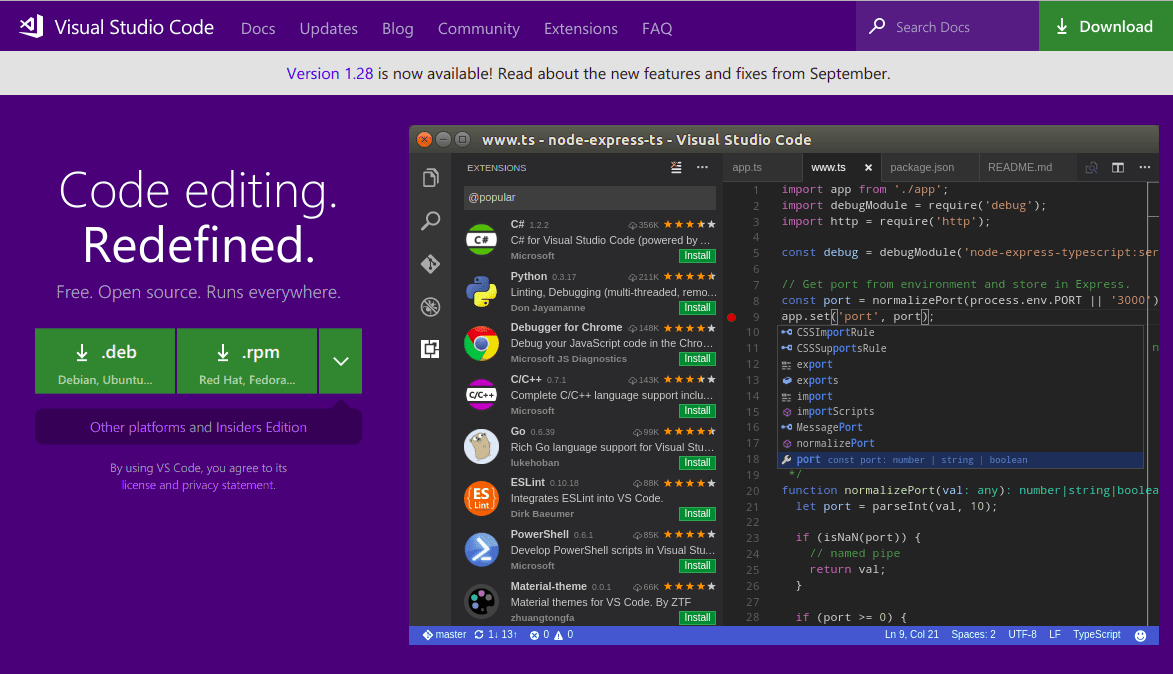Click the warnings triangle in status bar

tap(558, 635)
